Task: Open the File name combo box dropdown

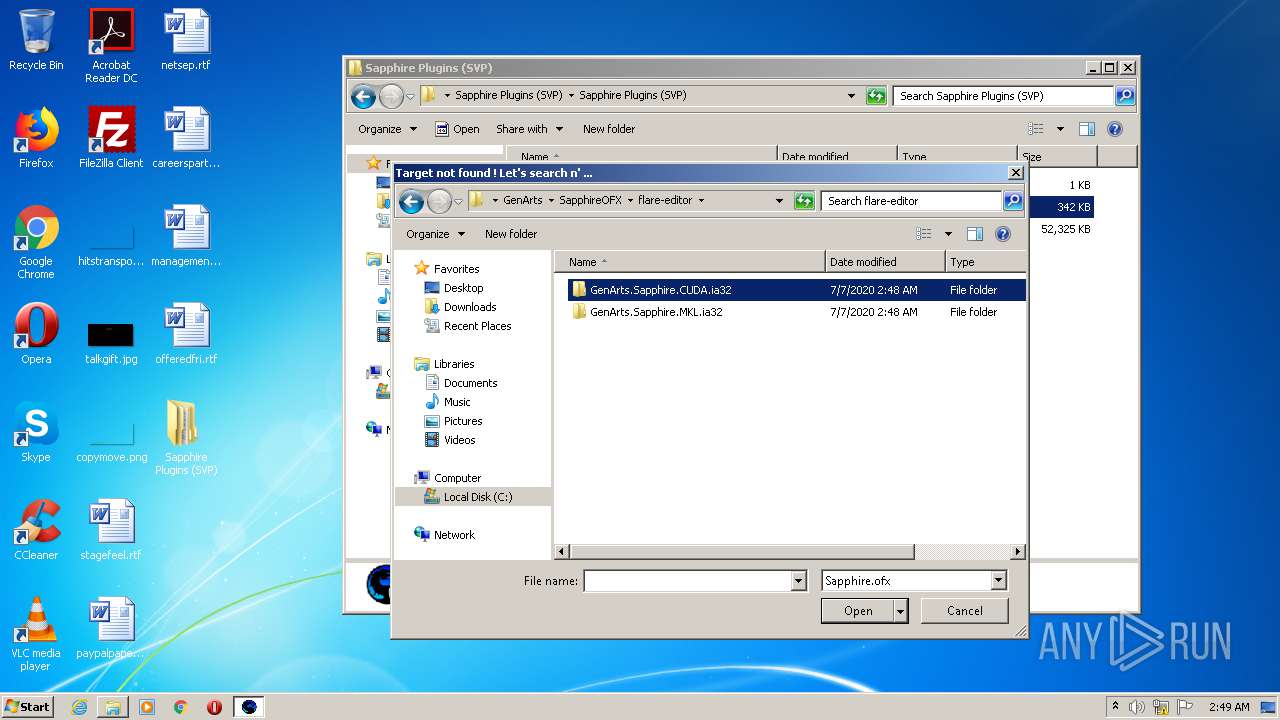Action: 798,581
